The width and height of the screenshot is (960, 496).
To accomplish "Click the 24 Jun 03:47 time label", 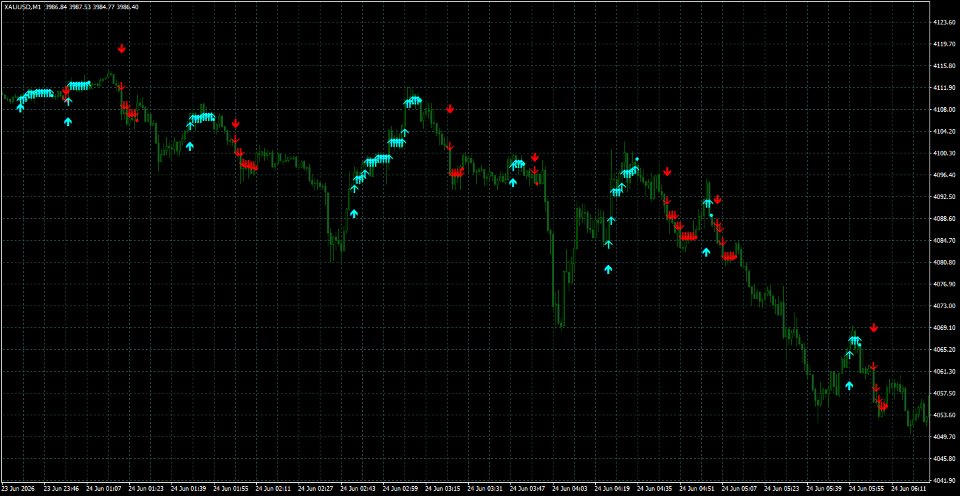I will 527,489.
